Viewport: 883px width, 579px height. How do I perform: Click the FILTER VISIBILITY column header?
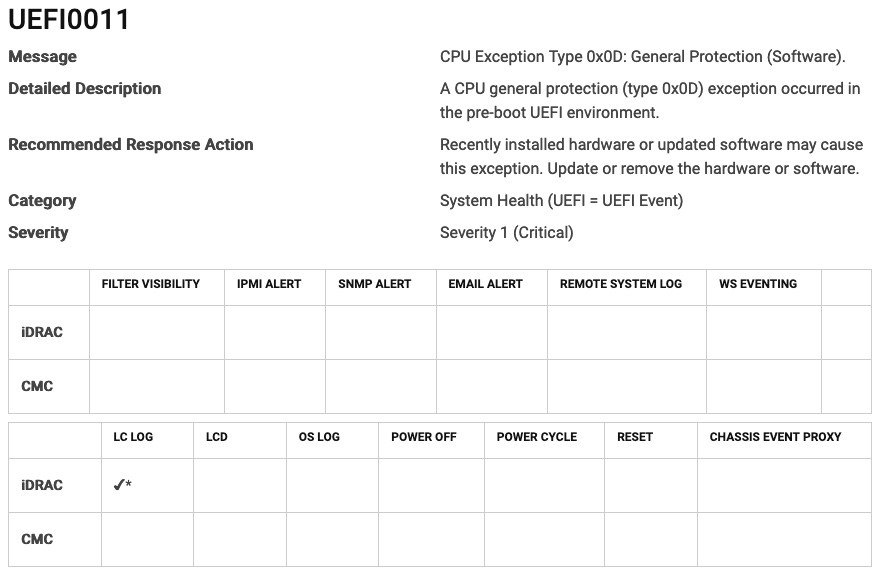pos(150,284)
